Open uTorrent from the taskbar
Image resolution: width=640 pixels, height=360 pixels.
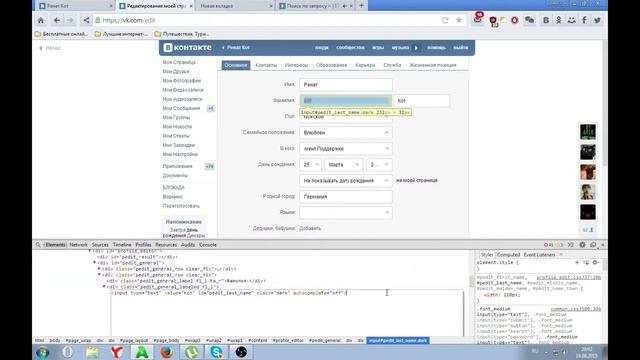click(191, 352)
